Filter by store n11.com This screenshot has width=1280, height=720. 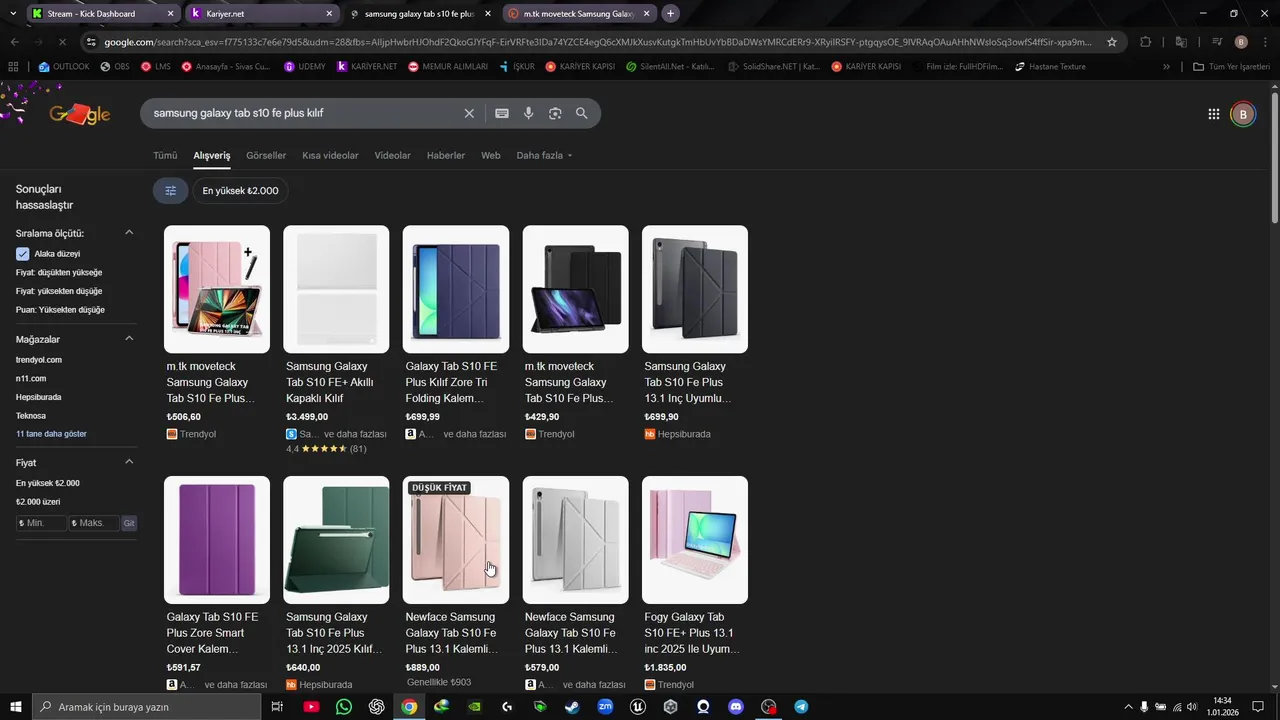[31, 378]
